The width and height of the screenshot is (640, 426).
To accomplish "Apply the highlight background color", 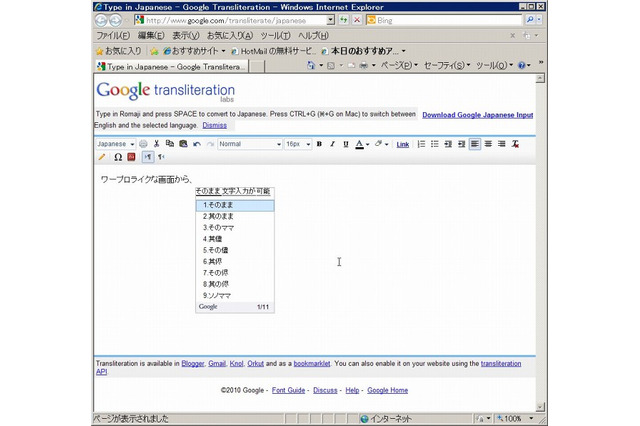I will tap(378, 144).
